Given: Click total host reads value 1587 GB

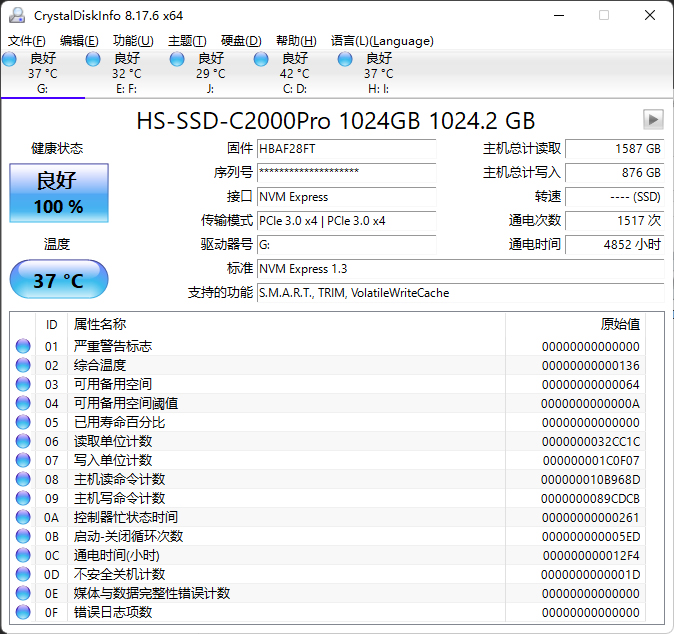Looking at the screenshot, I should (615, 149).
